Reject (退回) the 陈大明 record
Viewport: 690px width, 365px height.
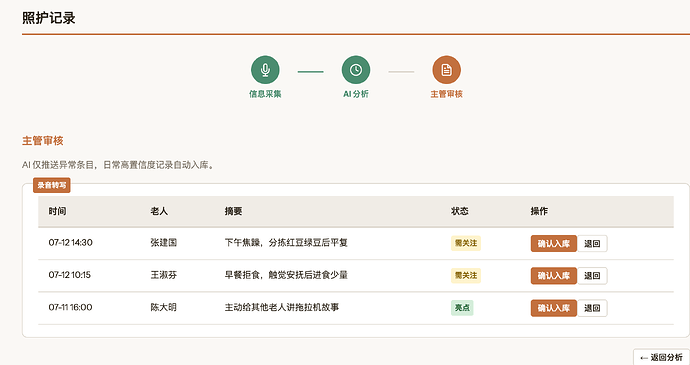point(592,308)
